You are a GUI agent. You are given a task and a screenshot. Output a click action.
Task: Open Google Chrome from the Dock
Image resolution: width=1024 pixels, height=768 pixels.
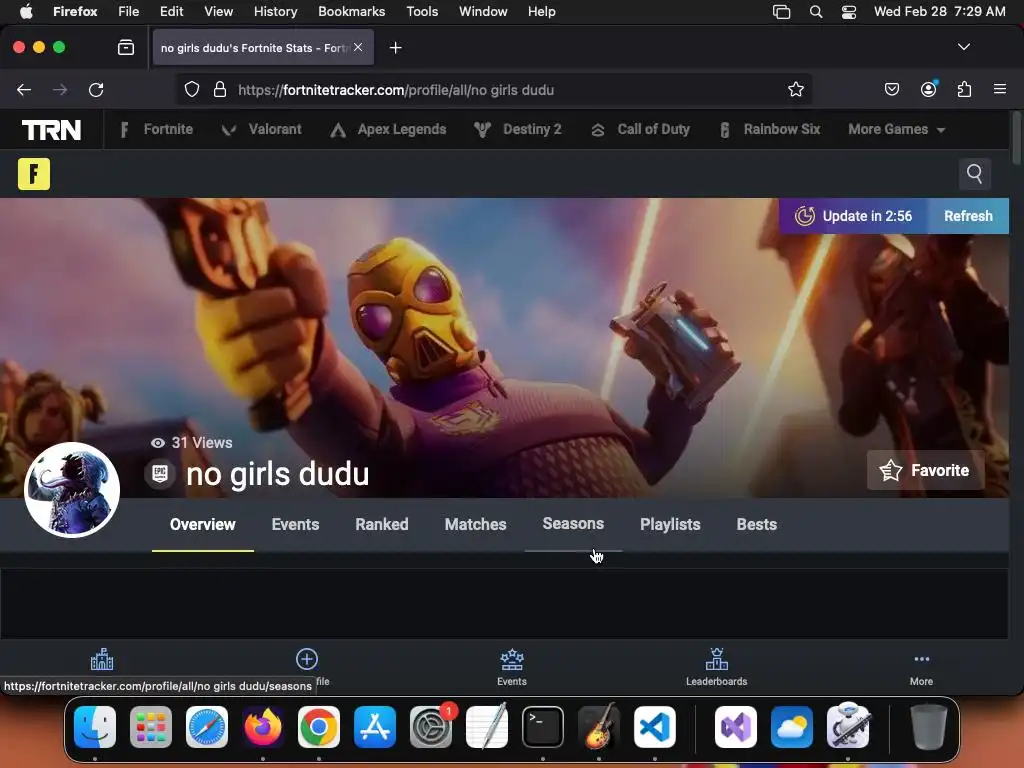click(319, 727)
